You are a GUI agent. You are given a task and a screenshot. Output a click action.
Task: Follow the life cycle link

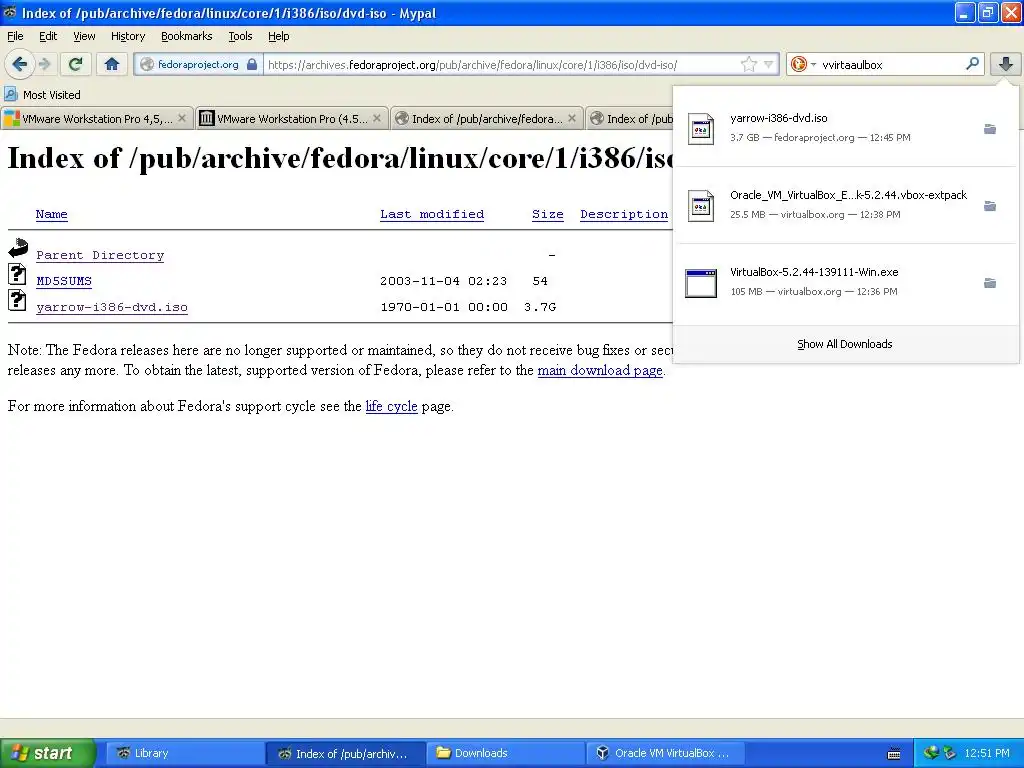(391, 406)
